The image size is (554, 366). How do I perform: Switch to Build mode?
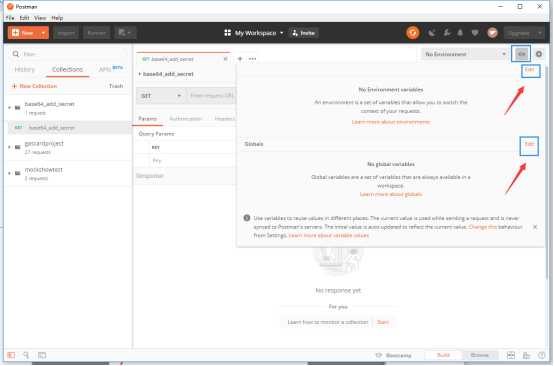click(x=443, y=355)
